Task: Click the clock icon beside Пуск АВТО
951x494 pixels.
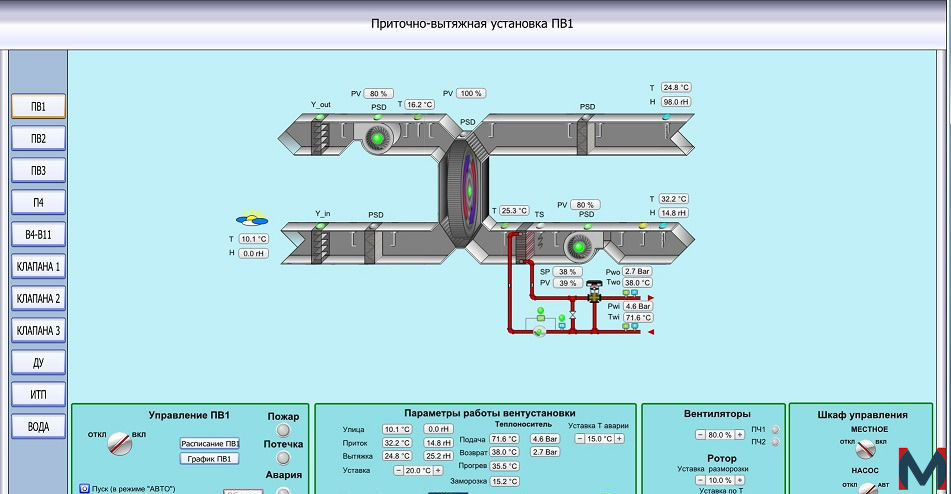Action: 84,488
